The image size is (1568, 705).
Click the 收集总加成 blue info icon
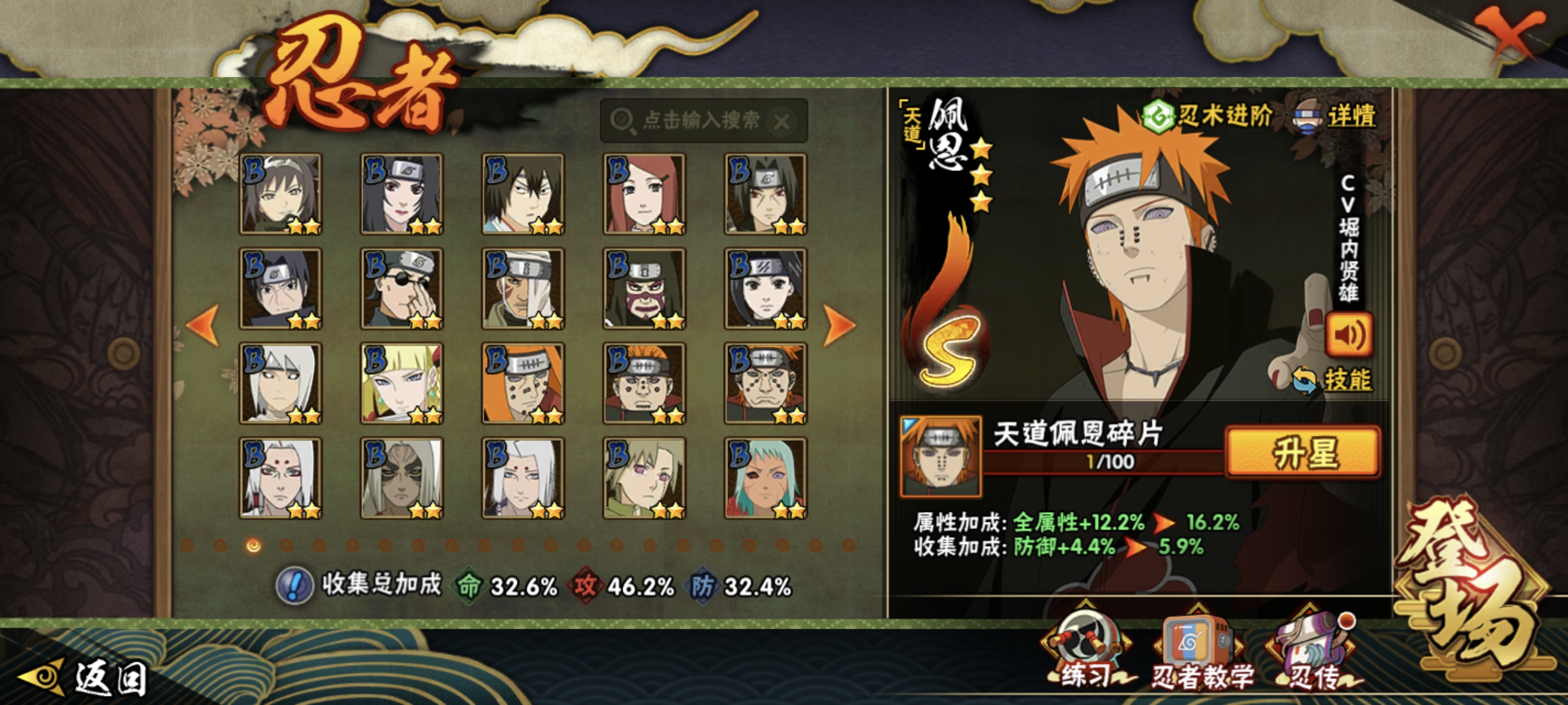295,586
